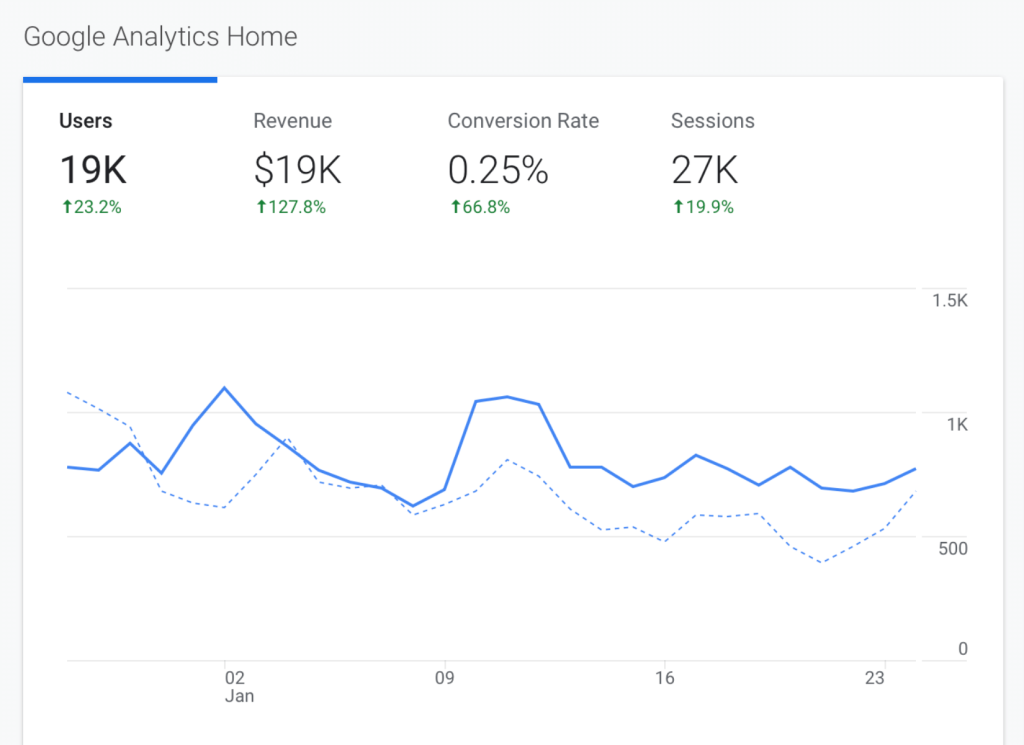Toggle the 23.2% growth indicator
Screen dimensions: 1024x745
[x=91, y=207]
